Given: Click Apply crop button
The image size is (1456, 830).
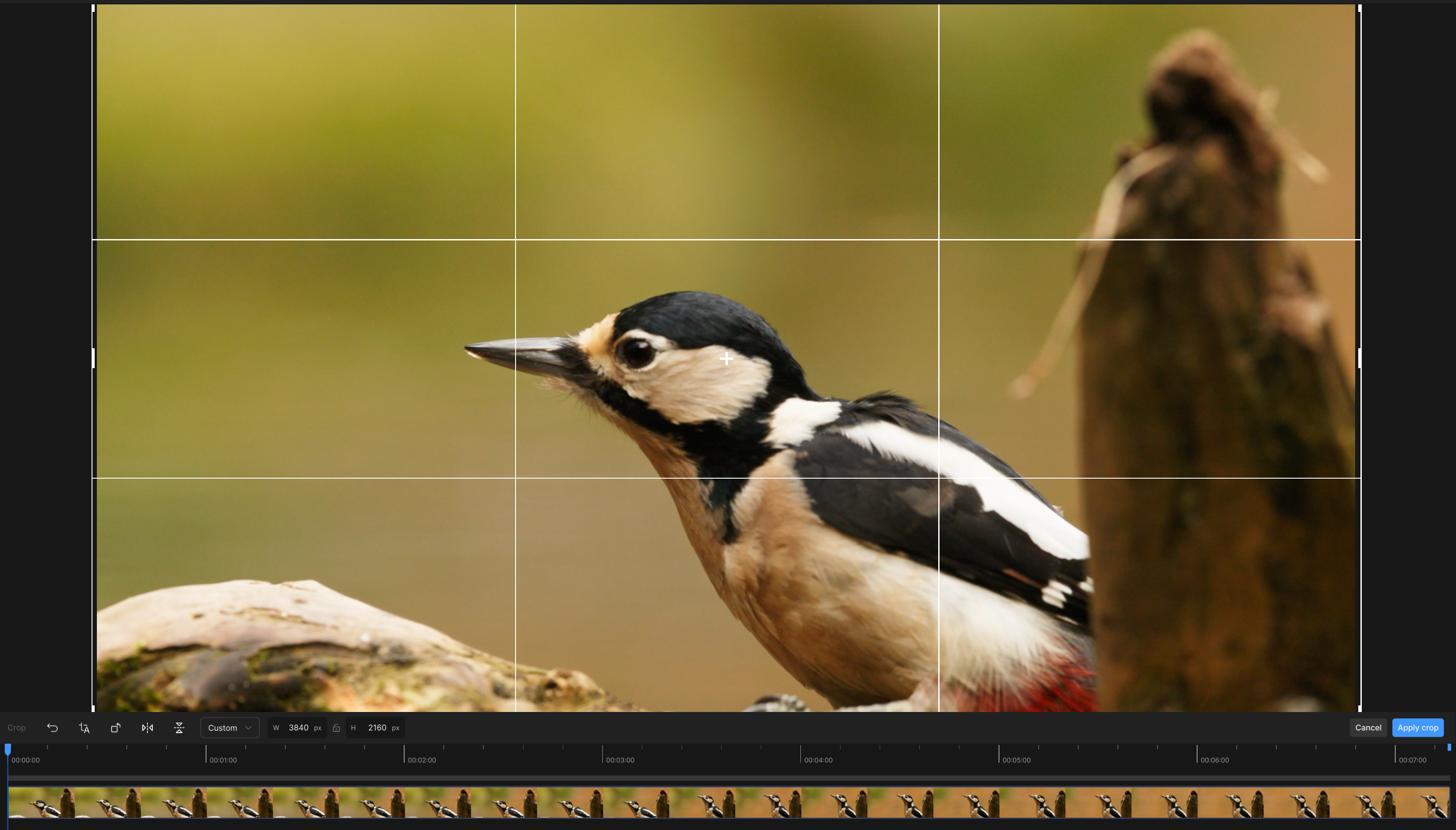Looking at the screenshot, I should pos(1417,728).
